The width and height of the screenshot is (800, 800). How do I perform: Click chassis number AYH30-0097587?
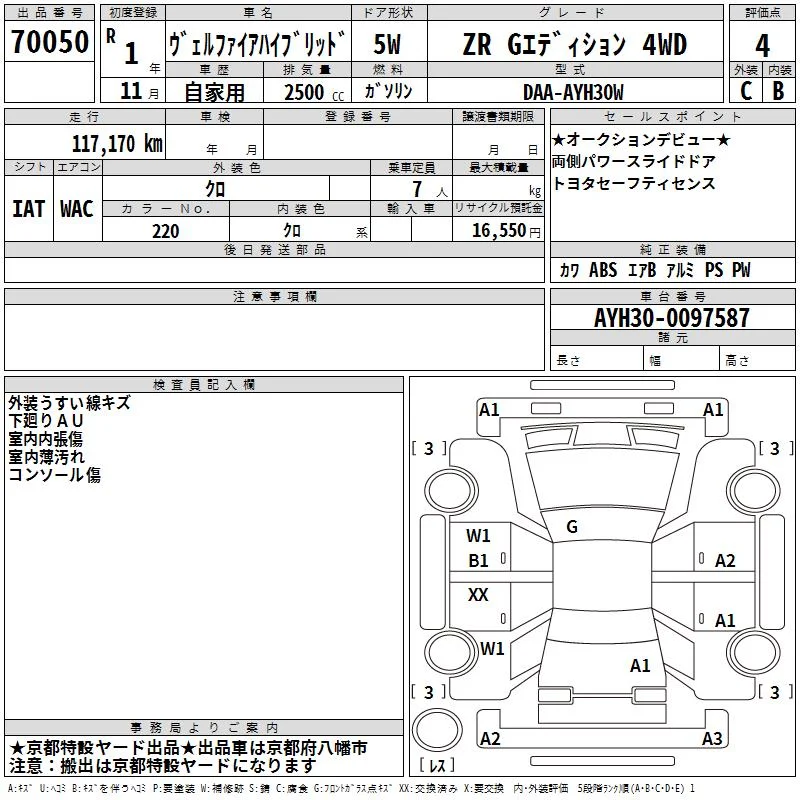click(672, 317)
